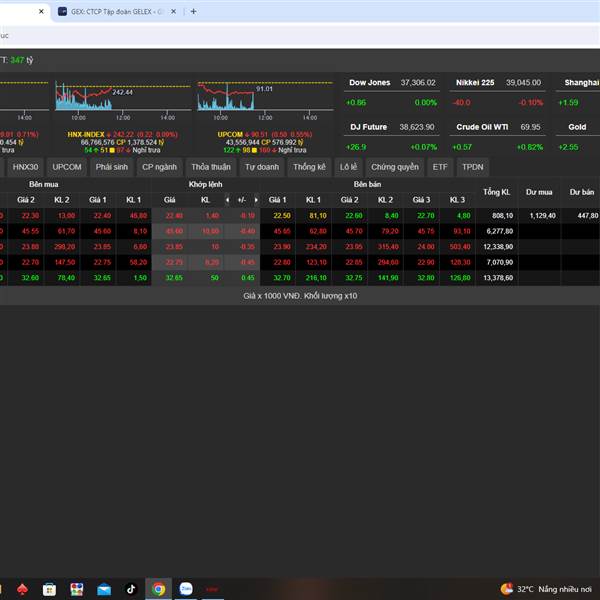Click Bên bán group header

coord(367,184)
